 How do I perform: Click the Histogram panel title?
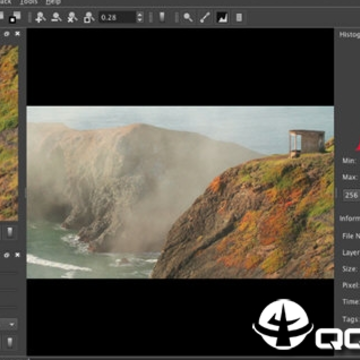(x=350, y=34)
